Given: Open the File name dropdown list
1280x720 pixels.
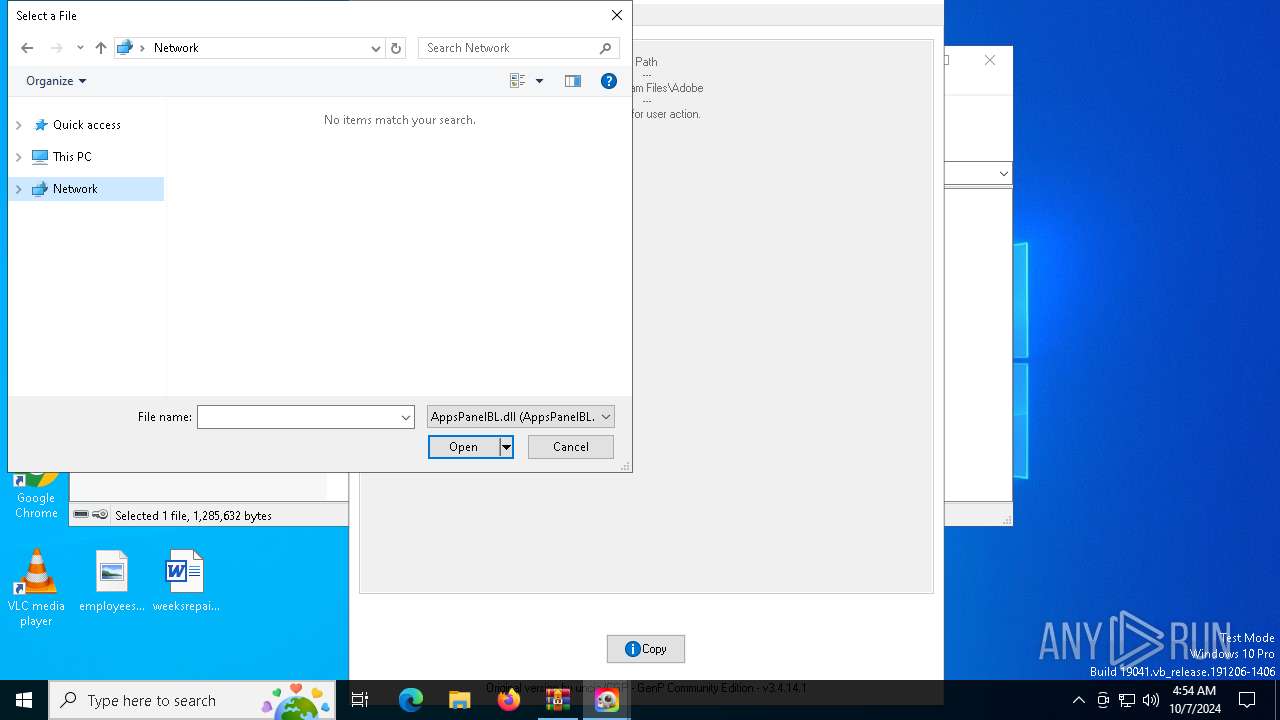Looking at the screenshot, I should coord(406,417).
